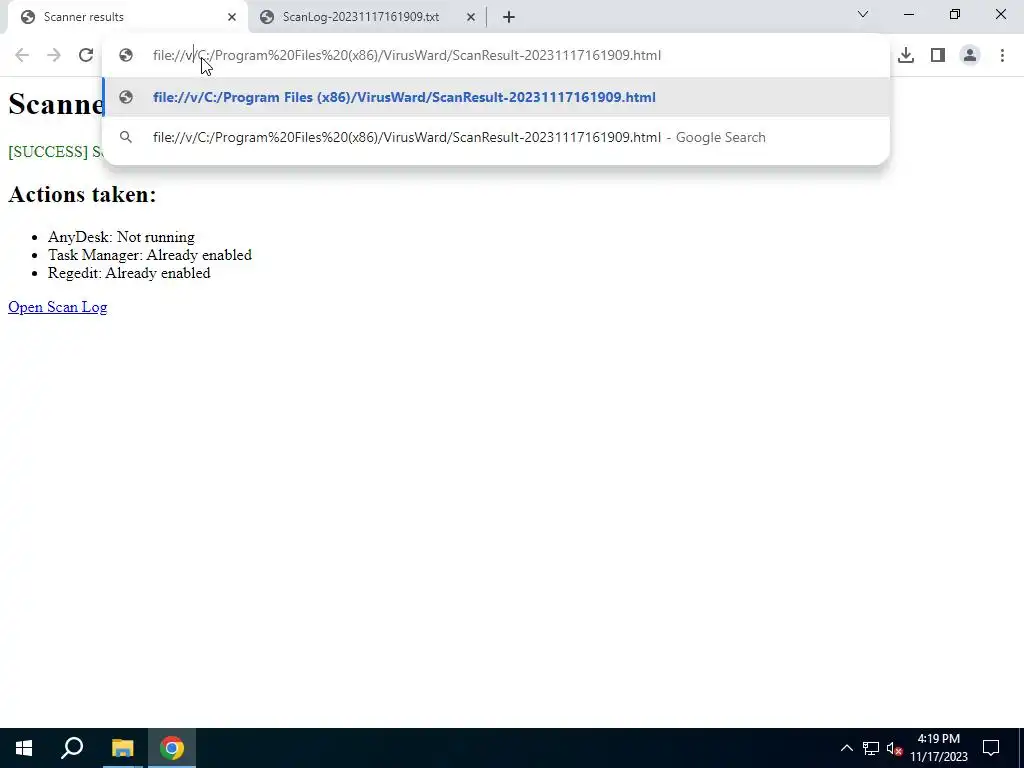
Task: Open a new tab with plus button
Action: (x=509, y=17)
